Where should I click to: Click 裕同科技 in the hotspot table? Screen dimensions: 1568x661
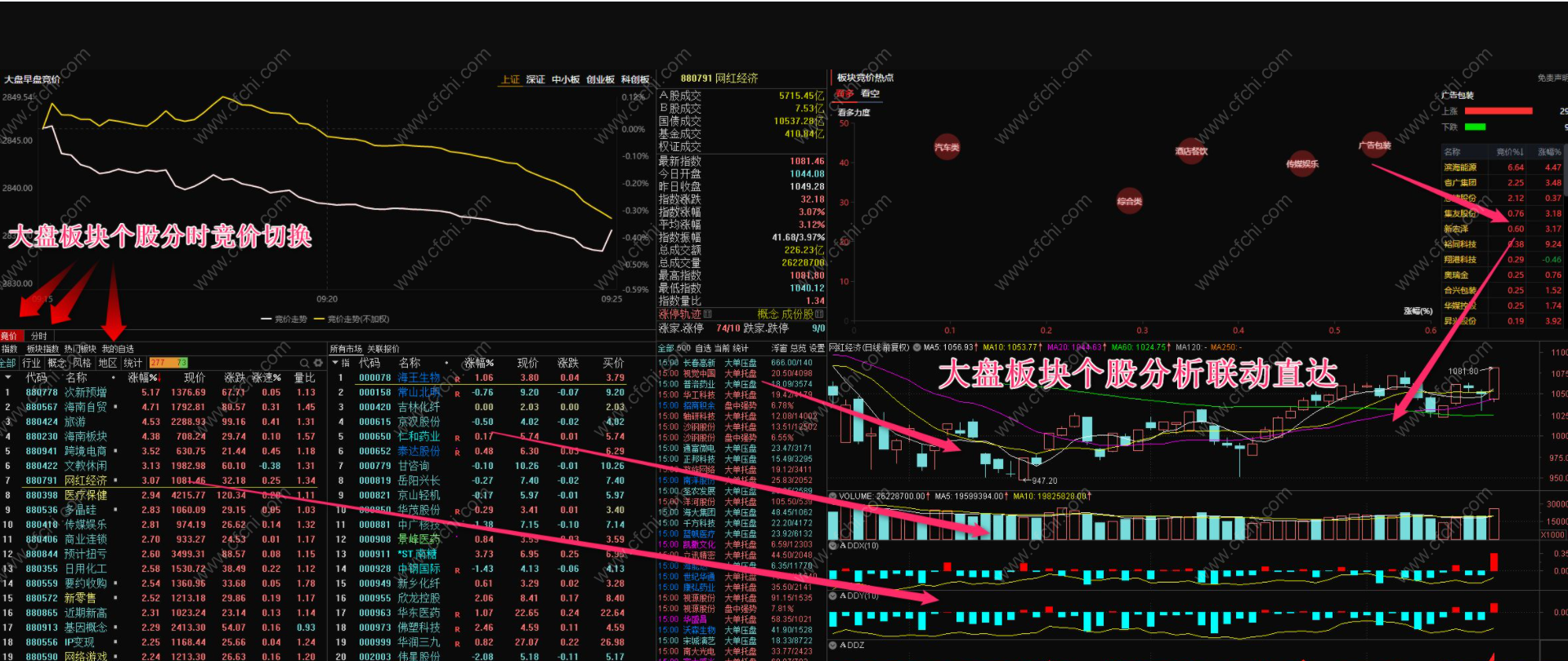pyautogui.click(x=1460, y=244)
